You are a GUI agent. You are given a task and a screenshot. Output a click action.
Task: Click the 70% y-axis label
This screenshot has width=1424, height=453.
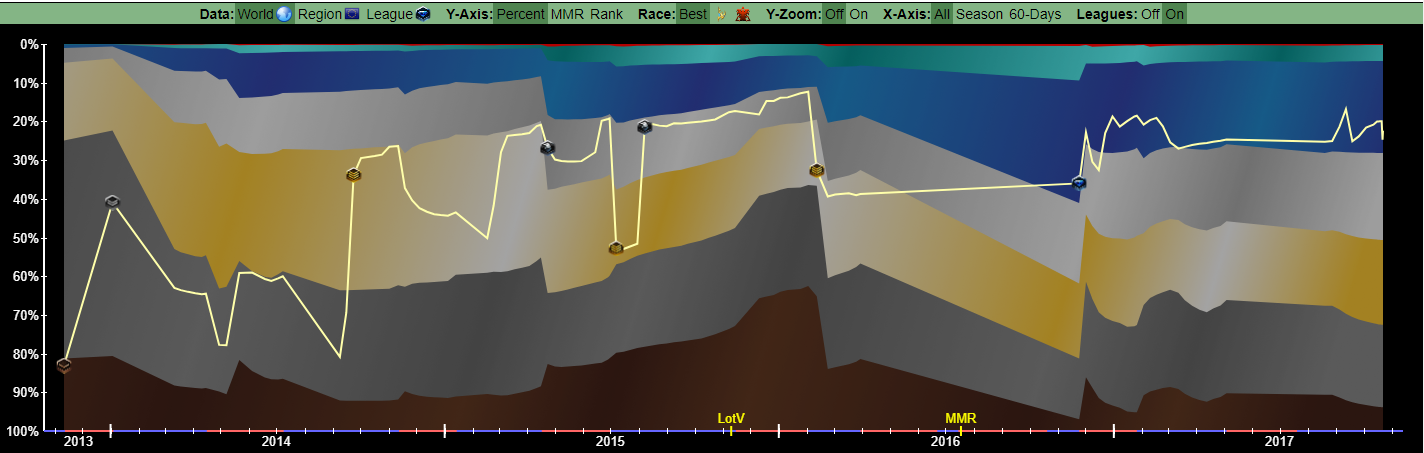pos(26,315)
